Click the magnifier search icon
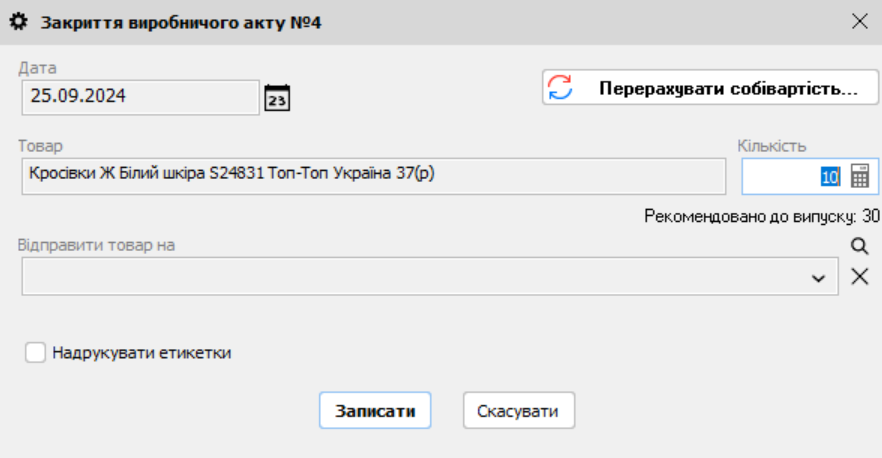The image size is (882, 458). [x=859, y=246]
